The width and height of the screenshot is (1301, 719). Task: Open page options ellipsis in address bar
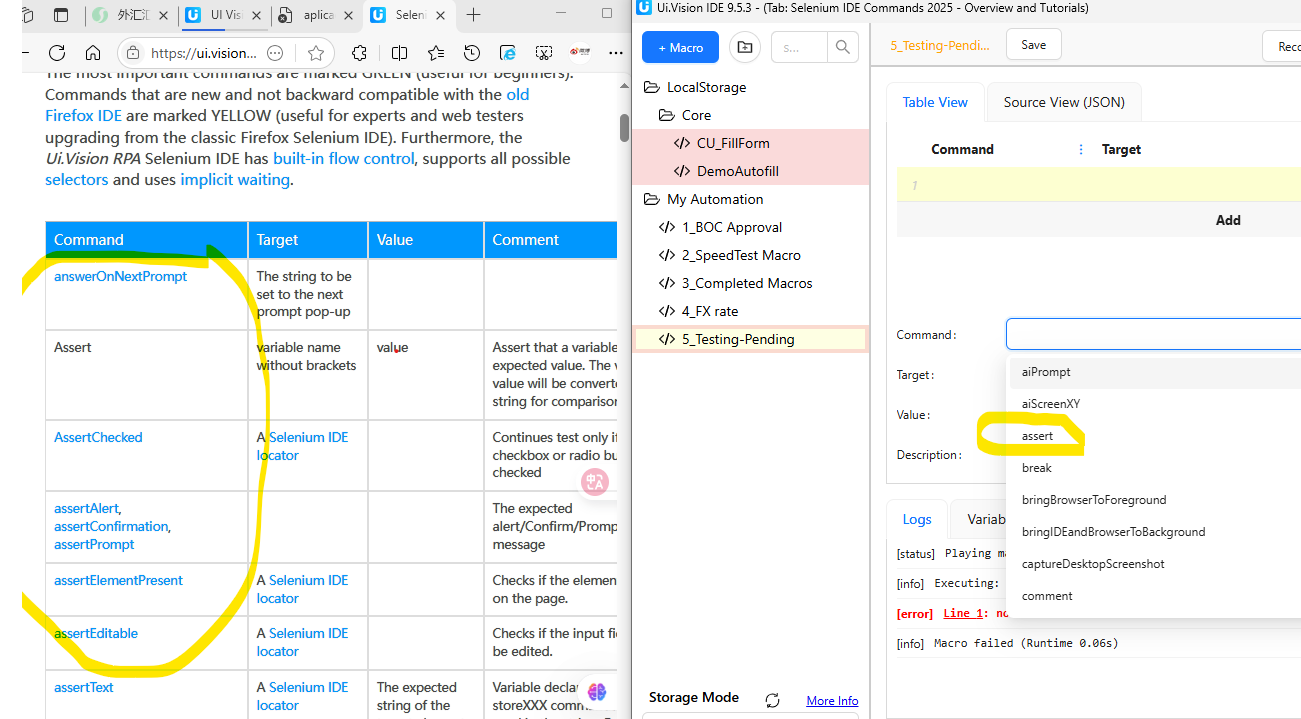click(275, 53)
